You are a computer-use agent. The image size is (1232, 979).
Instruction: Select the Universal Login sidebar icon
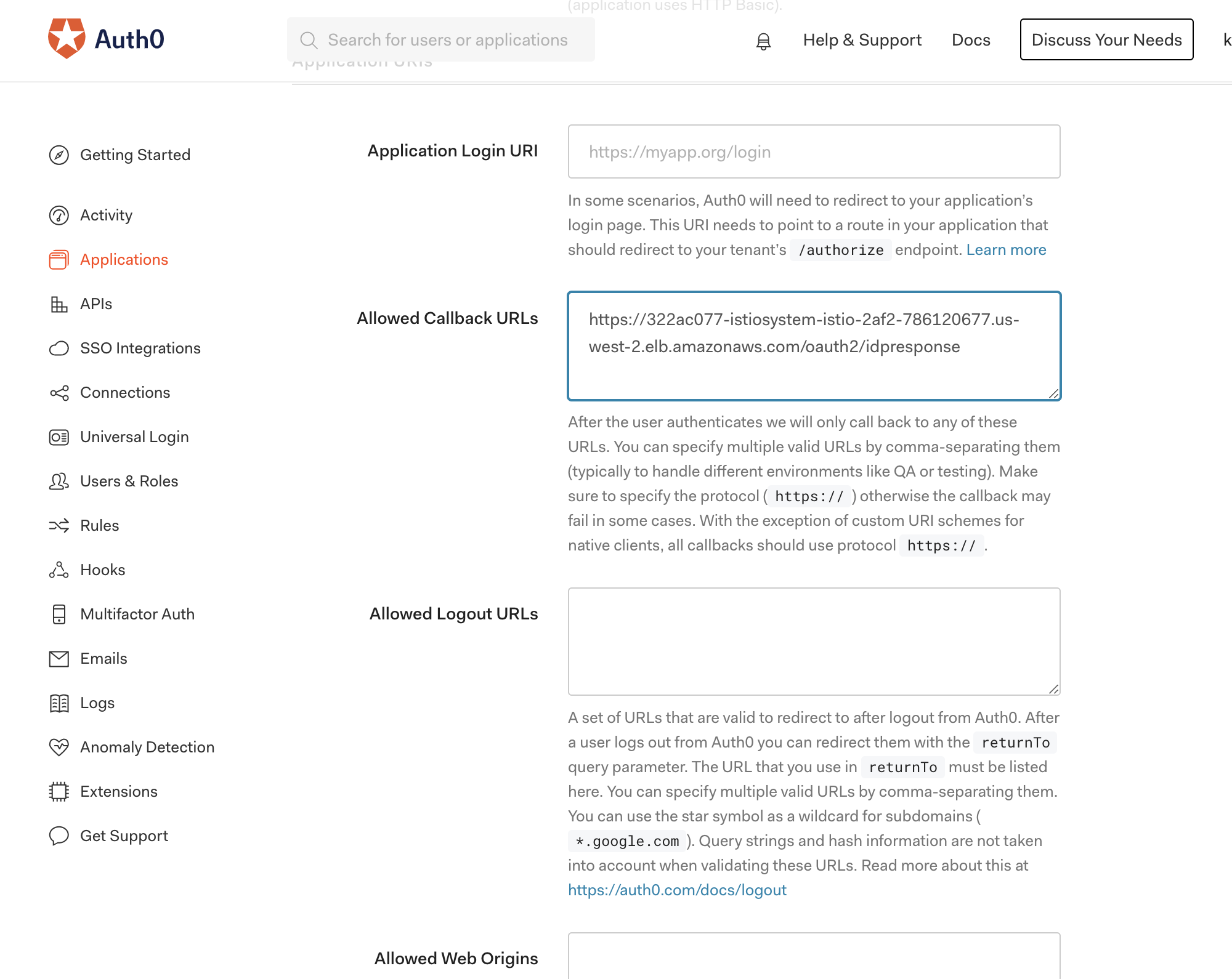(58, 437)
